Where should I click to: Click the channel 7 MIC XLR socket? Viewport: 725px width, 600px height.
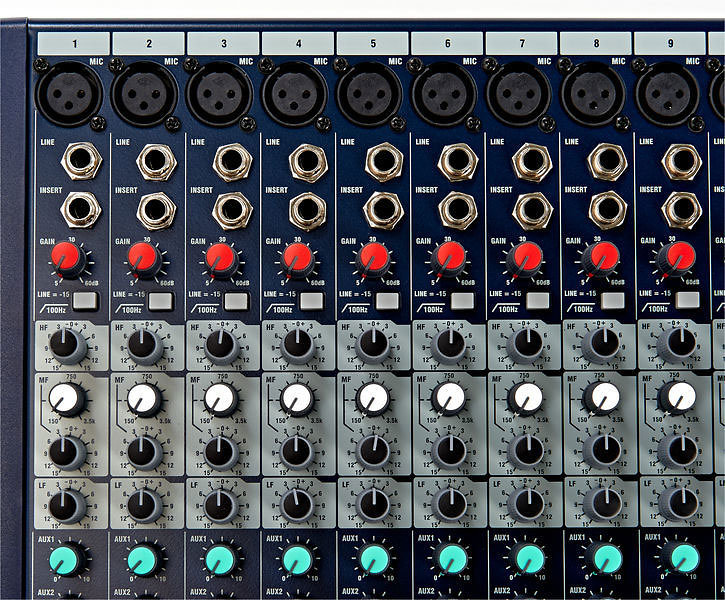pos(519,94)
